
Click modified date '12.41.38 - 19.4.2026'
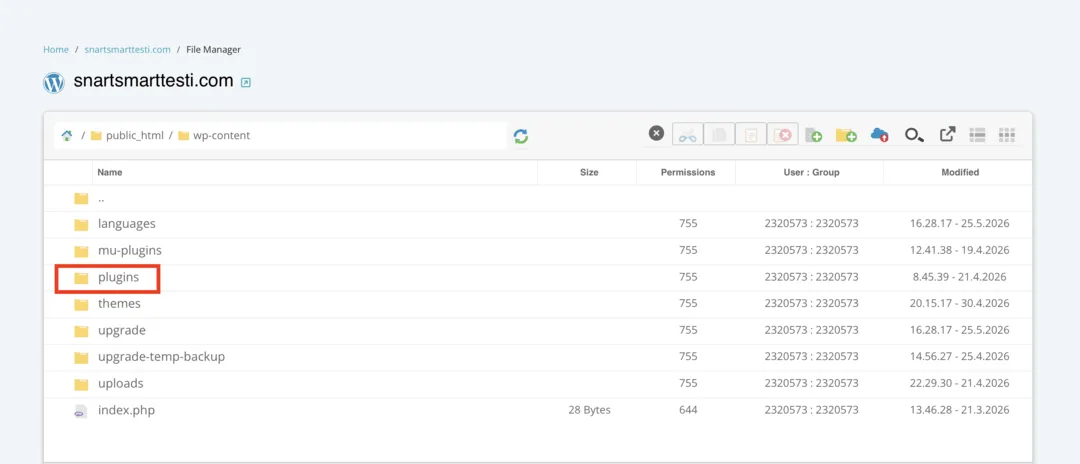click(x=960, y=251)
